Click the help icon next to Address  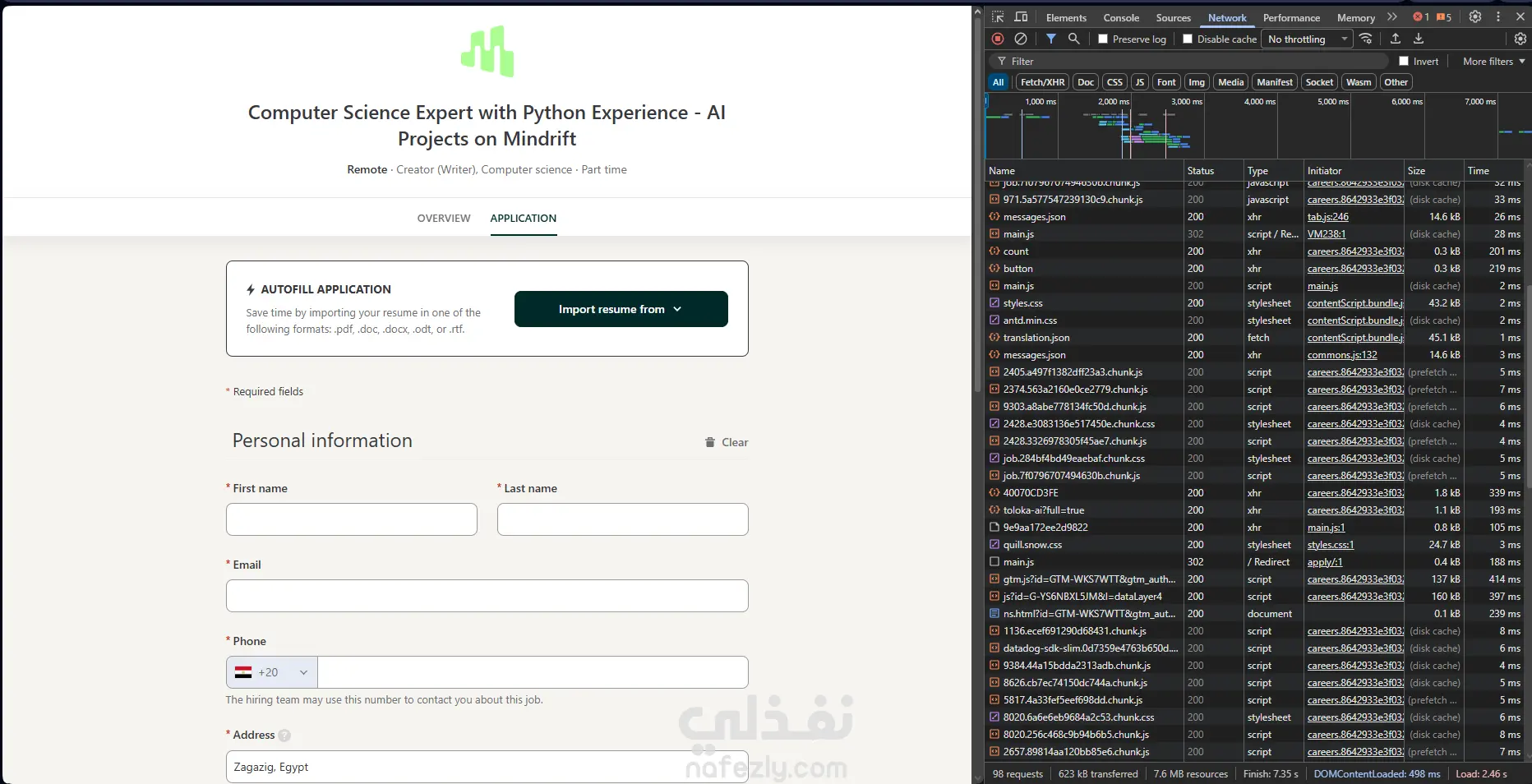coord(284,736)
